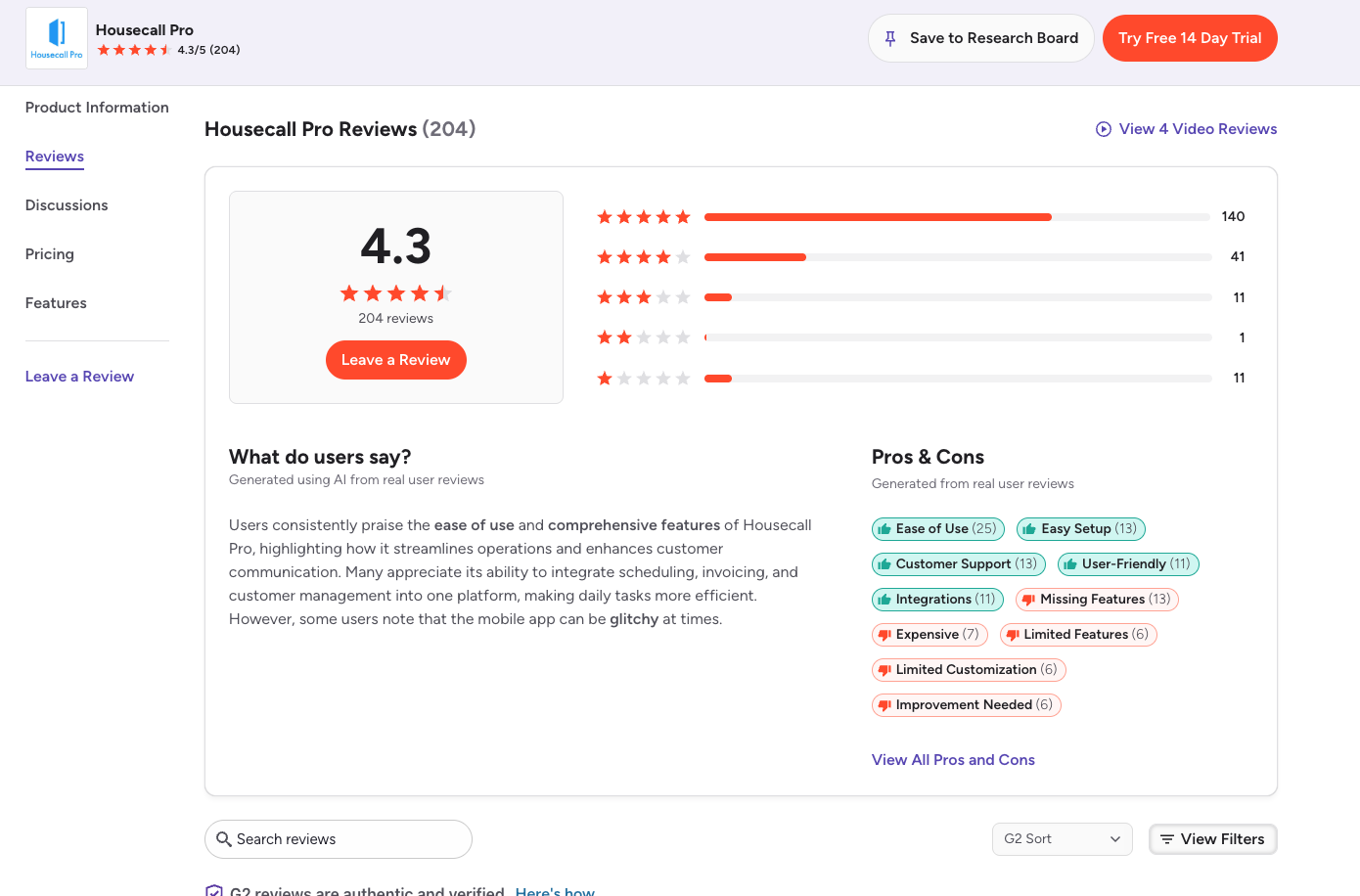Select the Improvement Needed con tag
The image size is (1360, 896).
(x=967, y=705)
